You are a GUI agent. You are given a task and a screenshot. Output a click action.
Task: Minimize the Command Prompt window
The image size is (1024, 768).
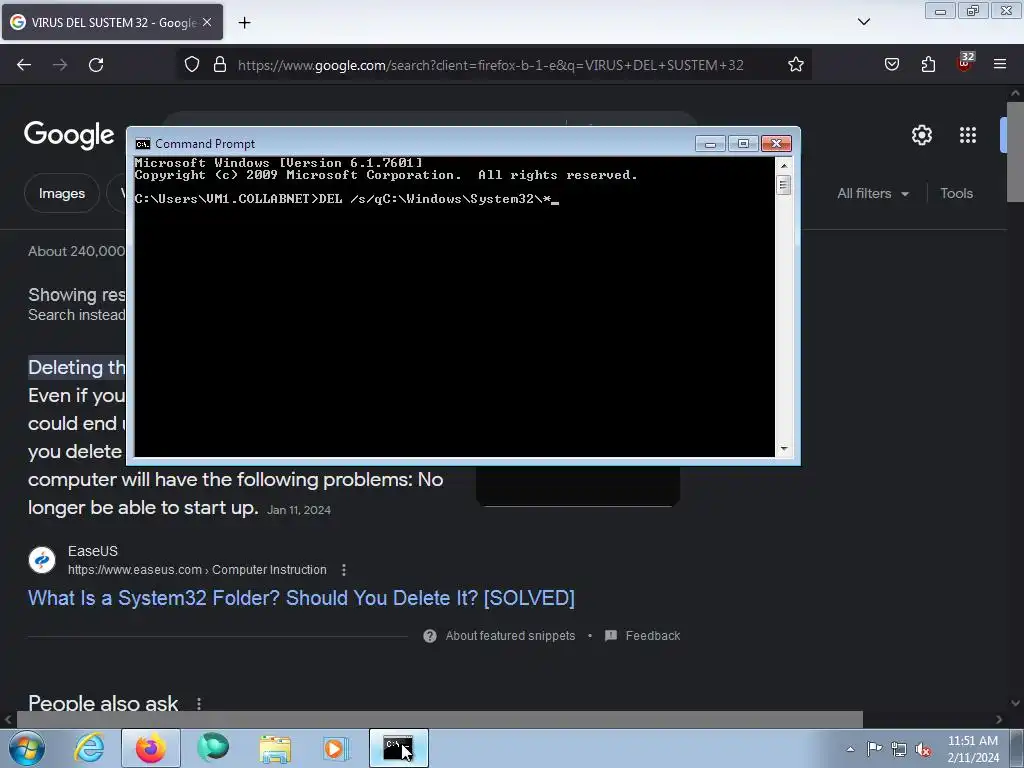[x=710, y=144]
